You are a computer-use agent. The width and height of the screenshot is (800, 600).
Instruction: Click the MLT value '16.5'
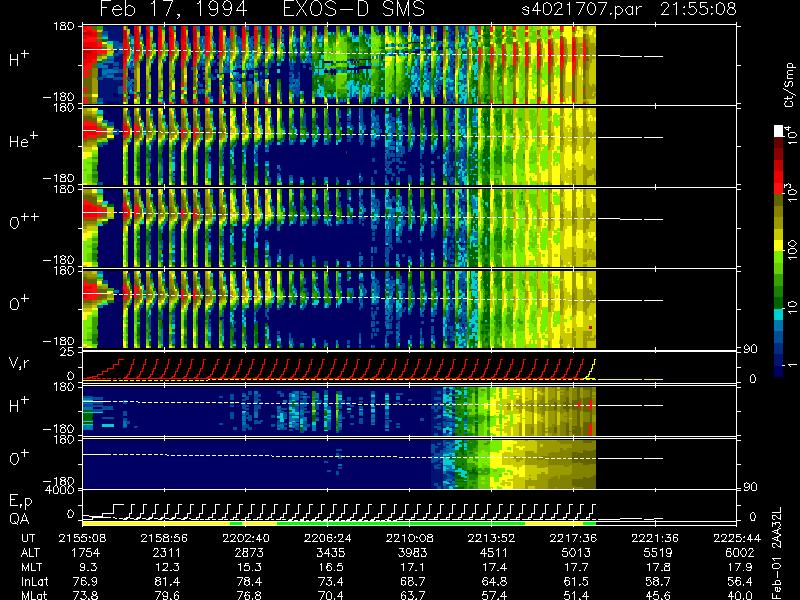pos(331,567)
